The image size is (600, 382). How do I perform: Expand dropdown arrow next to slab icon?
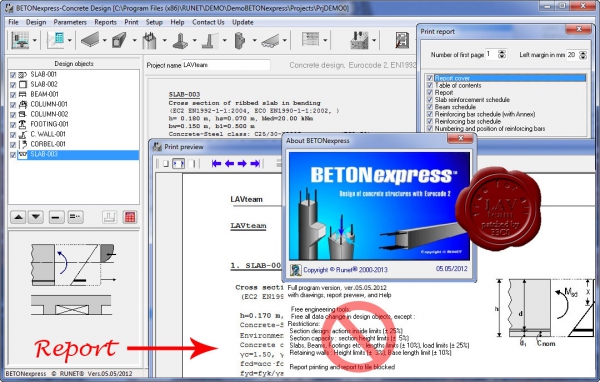click(104, 40)
